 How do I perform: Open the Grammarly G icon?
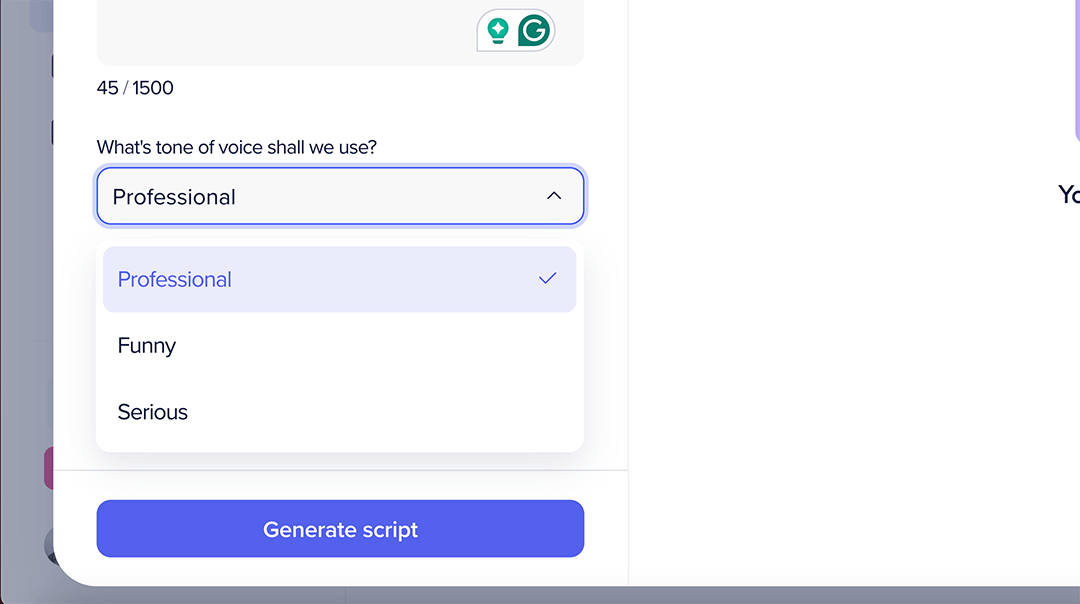tap(534, 30)
